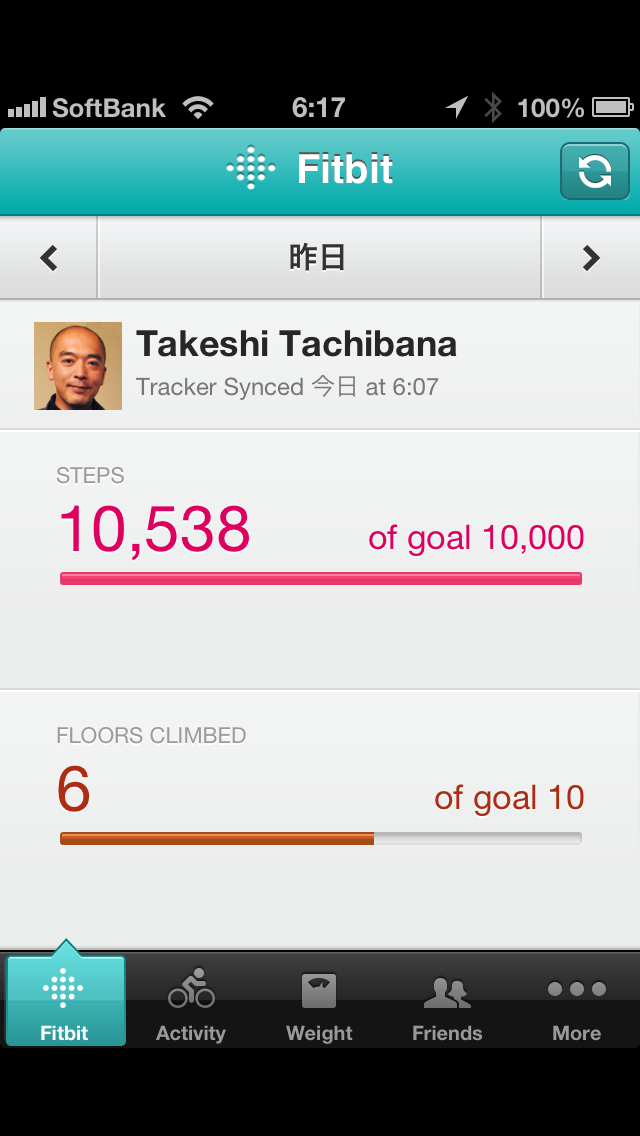640x1136 pixels.
Task: Tap the floors goal 10 text
Action: 509,798
